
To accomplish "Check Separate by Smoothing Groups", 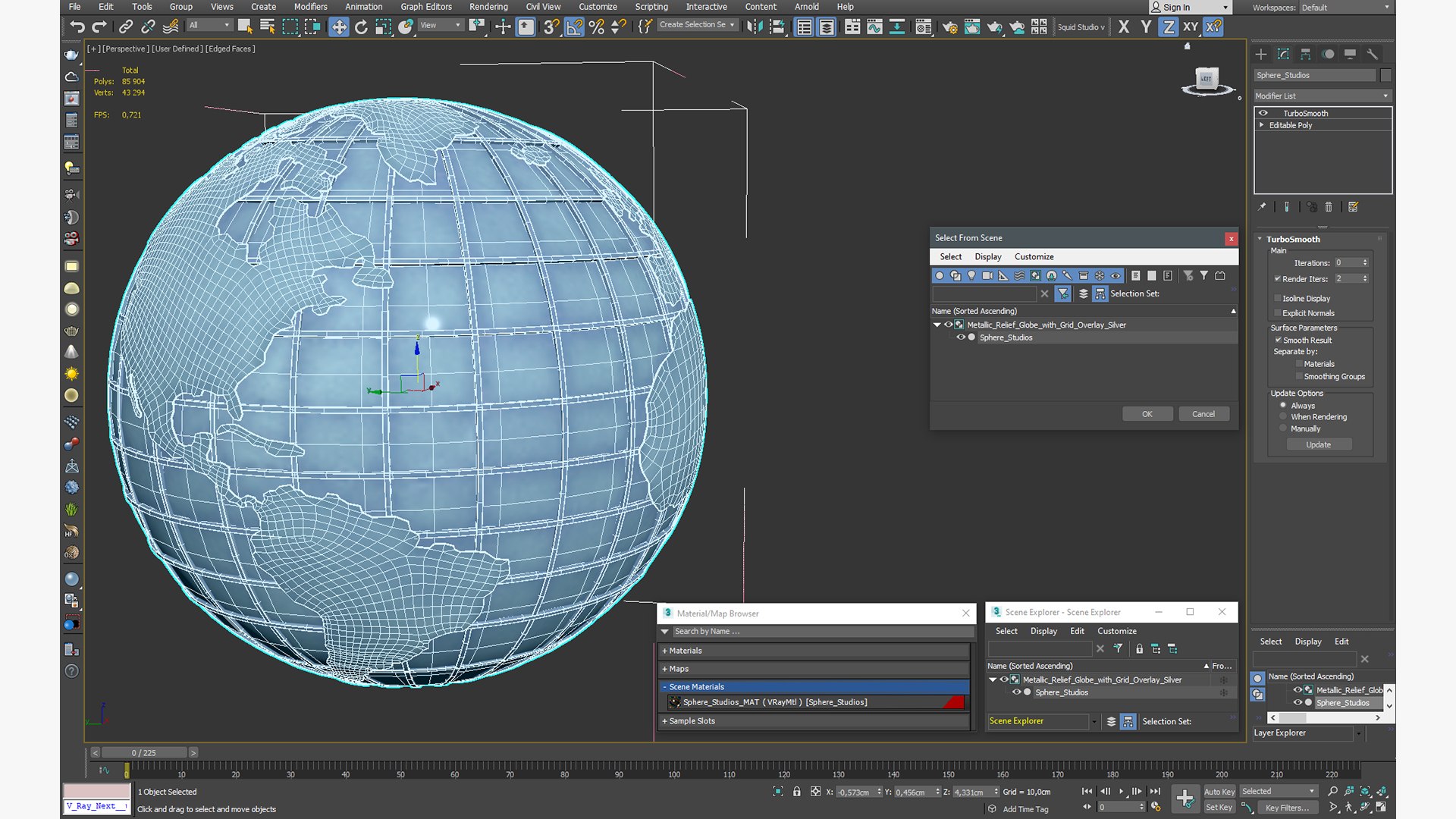I will 1299,377.
